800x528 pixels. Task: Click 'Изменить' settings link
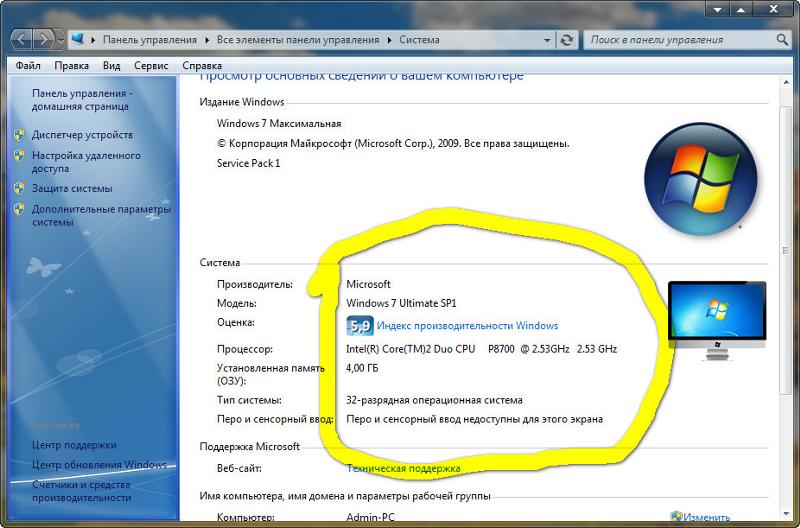click(706, 517)
